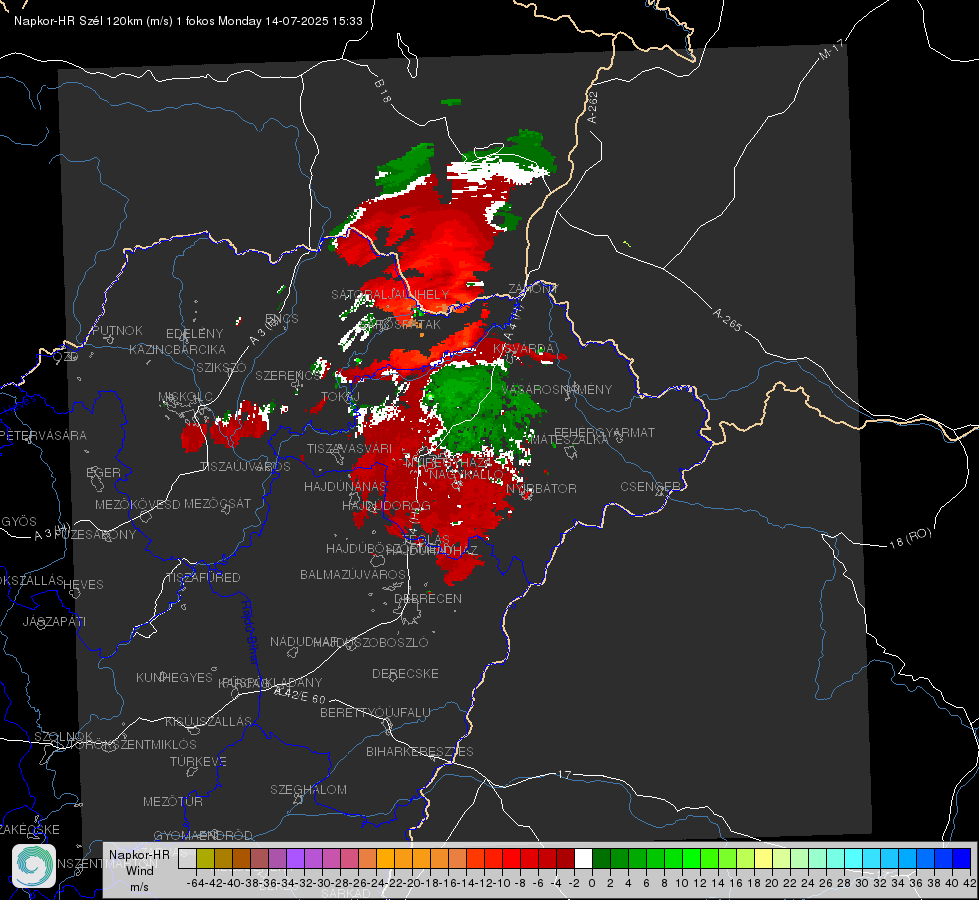Viewport: 979px width, 900px height.
Task: Click the HAJDÚNÁNÁS town label
Action: (x=345, y=486)
